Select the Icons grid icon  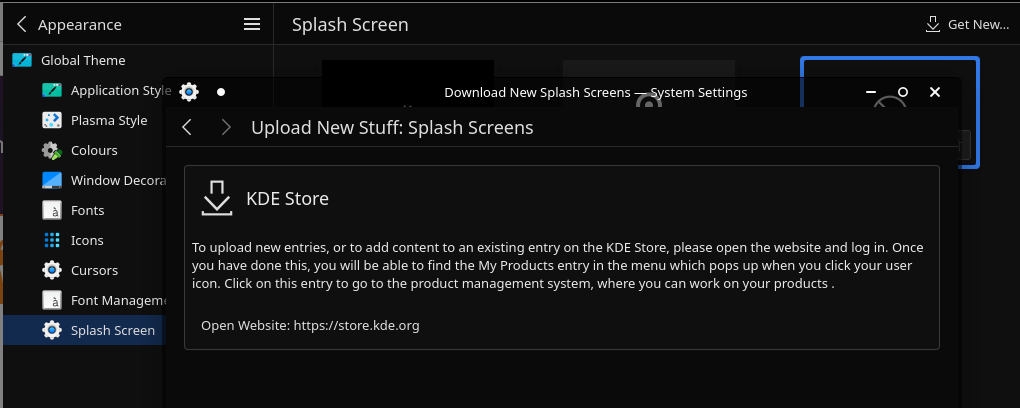point(51,240)
